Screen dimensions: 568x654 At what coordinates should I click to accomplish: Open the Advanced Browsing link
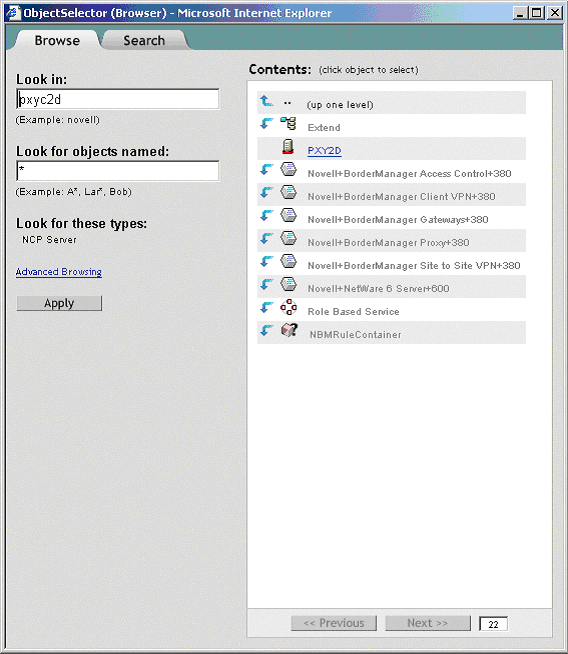pyautogui.click(x=59, y=272)
